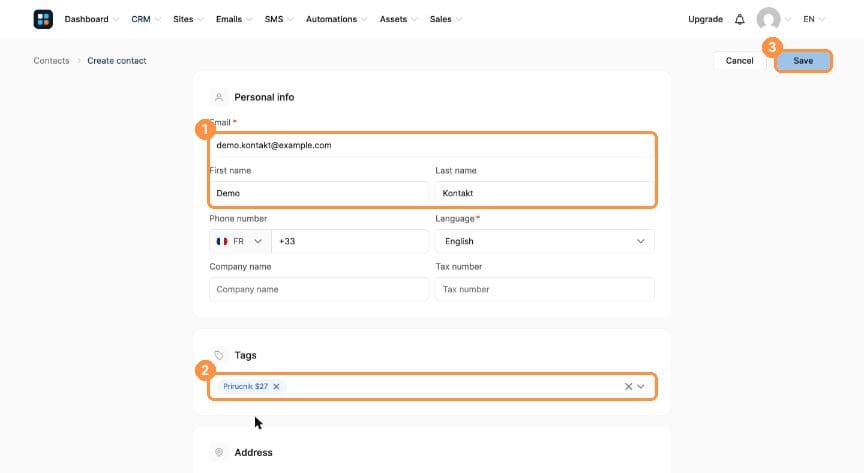Open the CRM menu
This screenshot has height=473, width=864.
click(x=145, y=19)
